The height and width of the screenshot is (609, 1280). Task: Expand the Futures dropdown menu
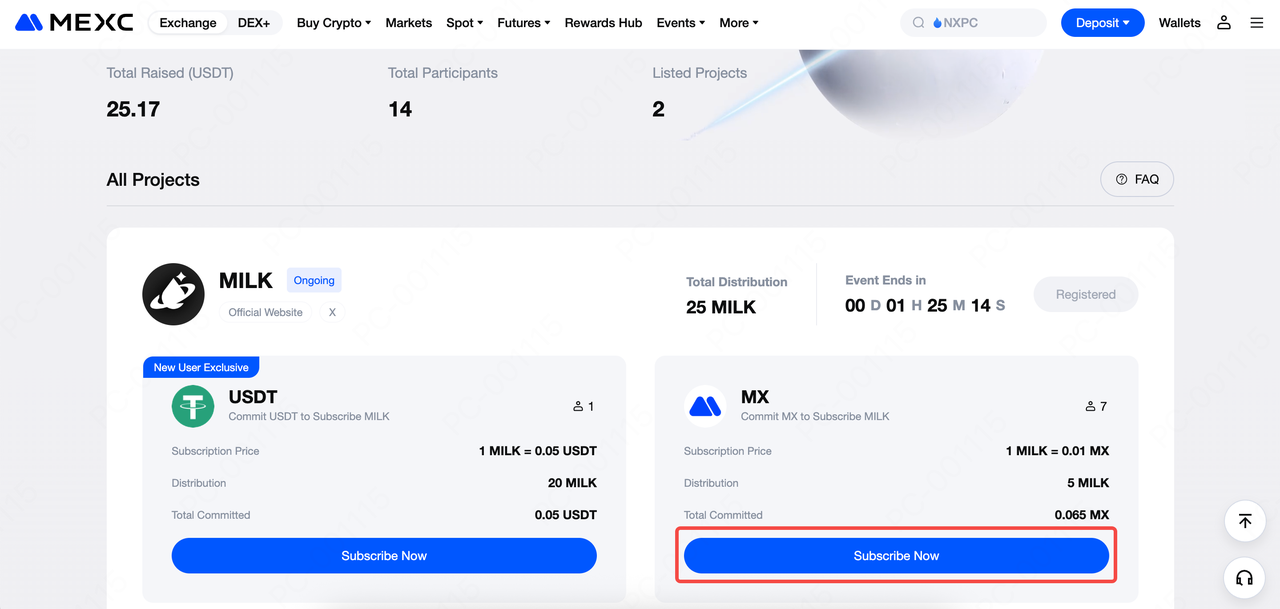pos(524,22)
